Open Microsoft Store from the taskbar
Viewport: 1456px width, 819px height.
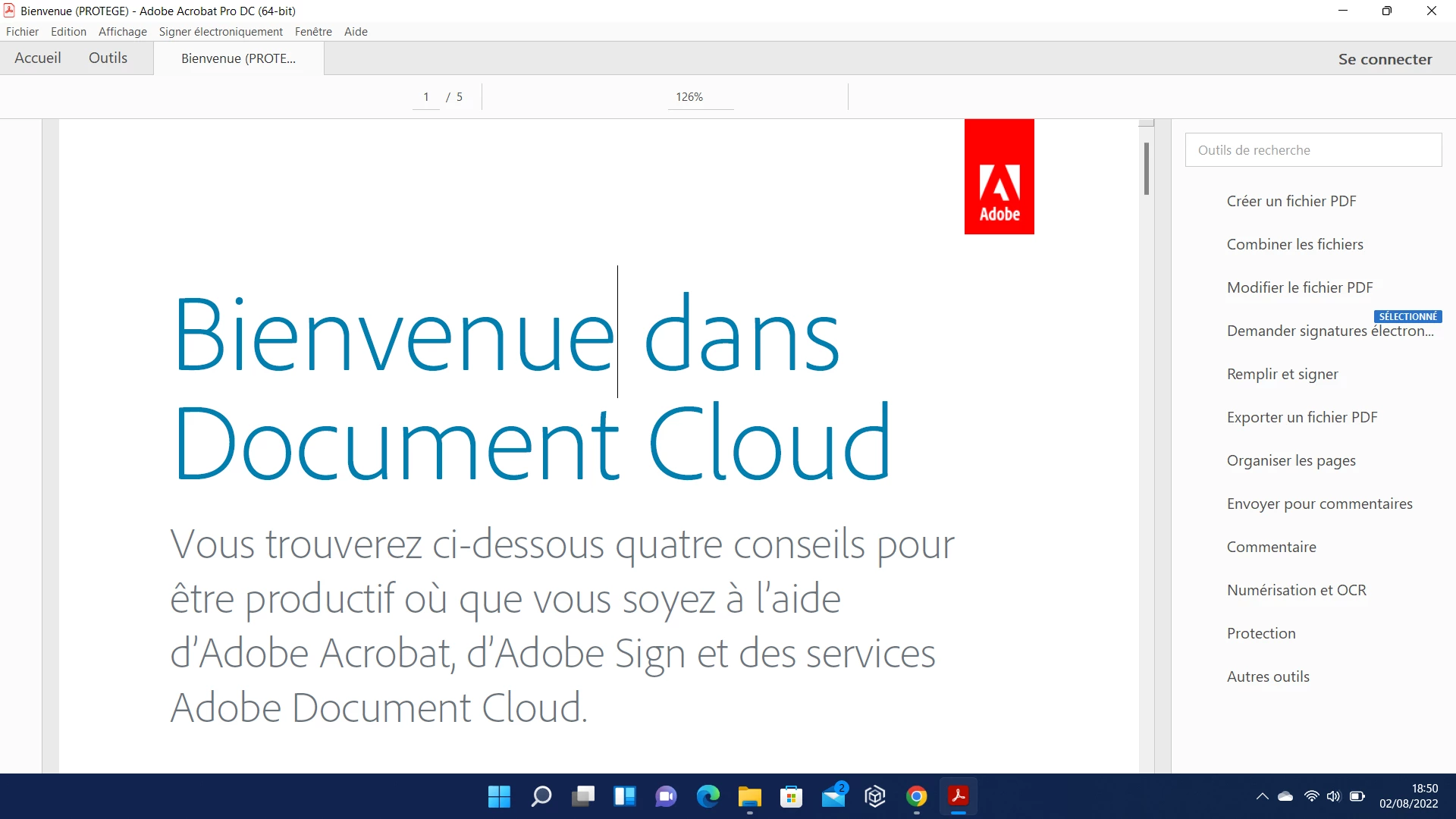coord(791,796)
